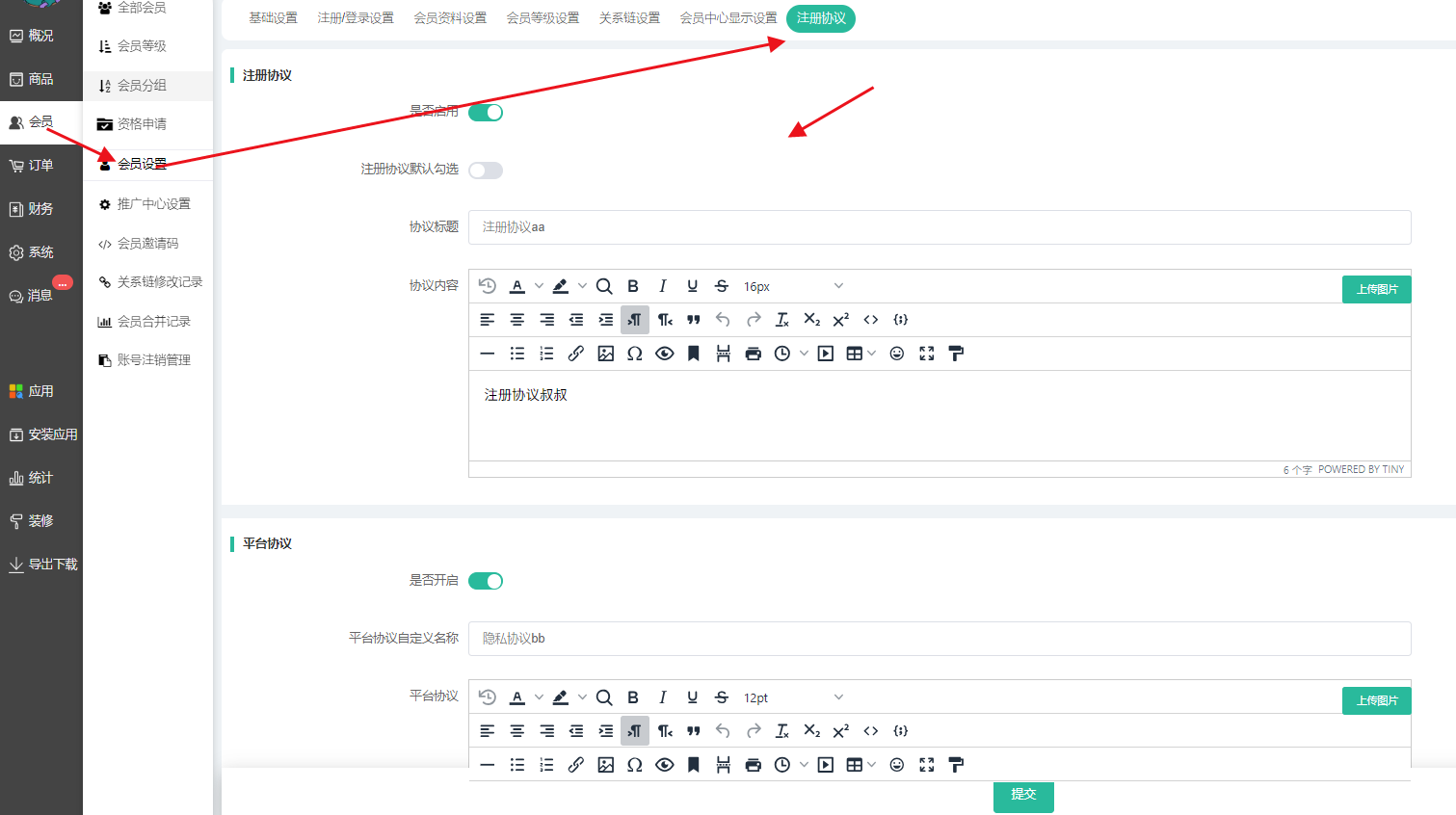Screen dimensions: 1456x815
Task: Go to 订单 in the main sidebar
Action: (41, 166)
